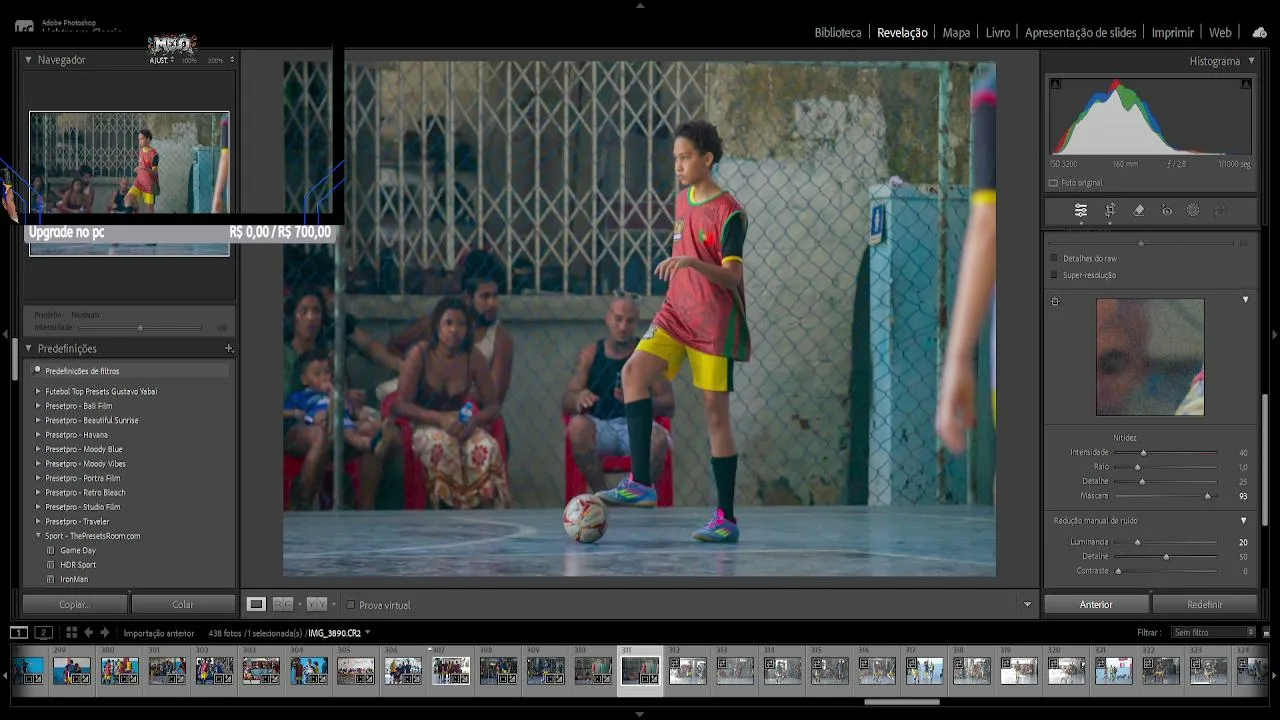This screenshot has height=720, width=1280.
Task: Apply the IronMan preset
Action: pos(74,579)
